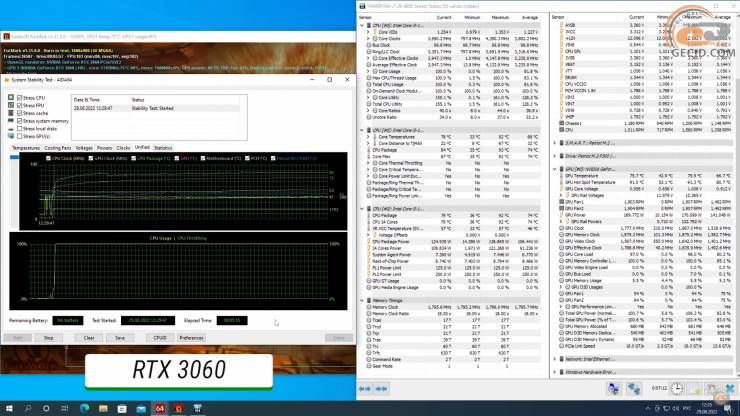Toggle Stress cache checkbox
The height and width of the screenshot is (416, 740).
click(20, 113)
